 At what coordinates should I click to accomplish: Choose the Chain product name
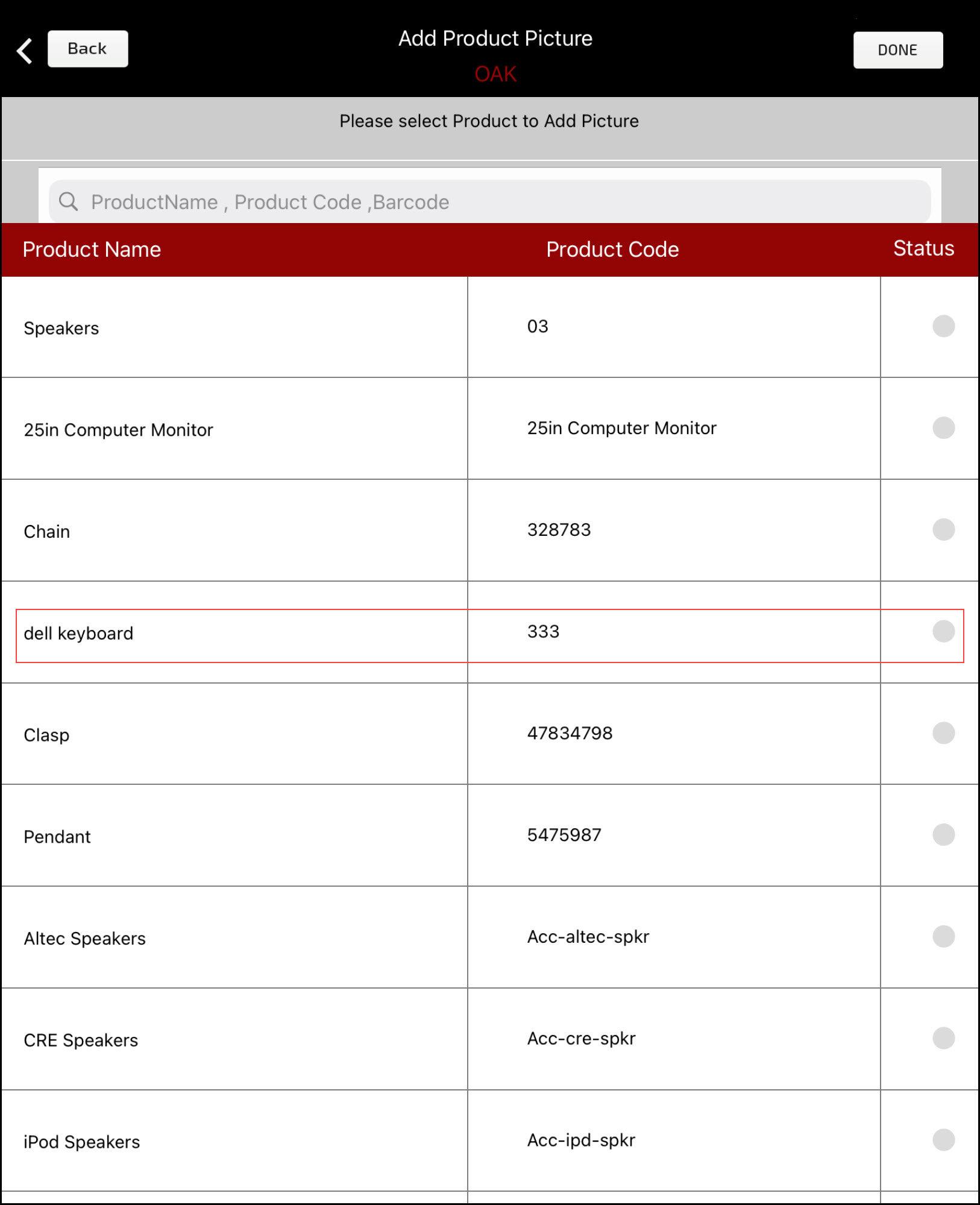coord(47,532)
